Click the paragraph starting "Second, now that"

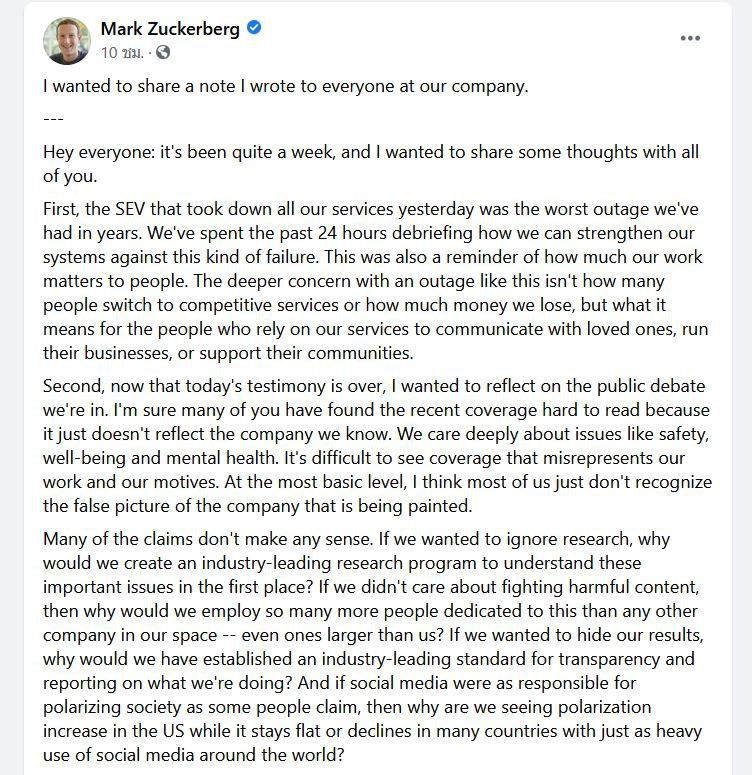click(377, 446)
